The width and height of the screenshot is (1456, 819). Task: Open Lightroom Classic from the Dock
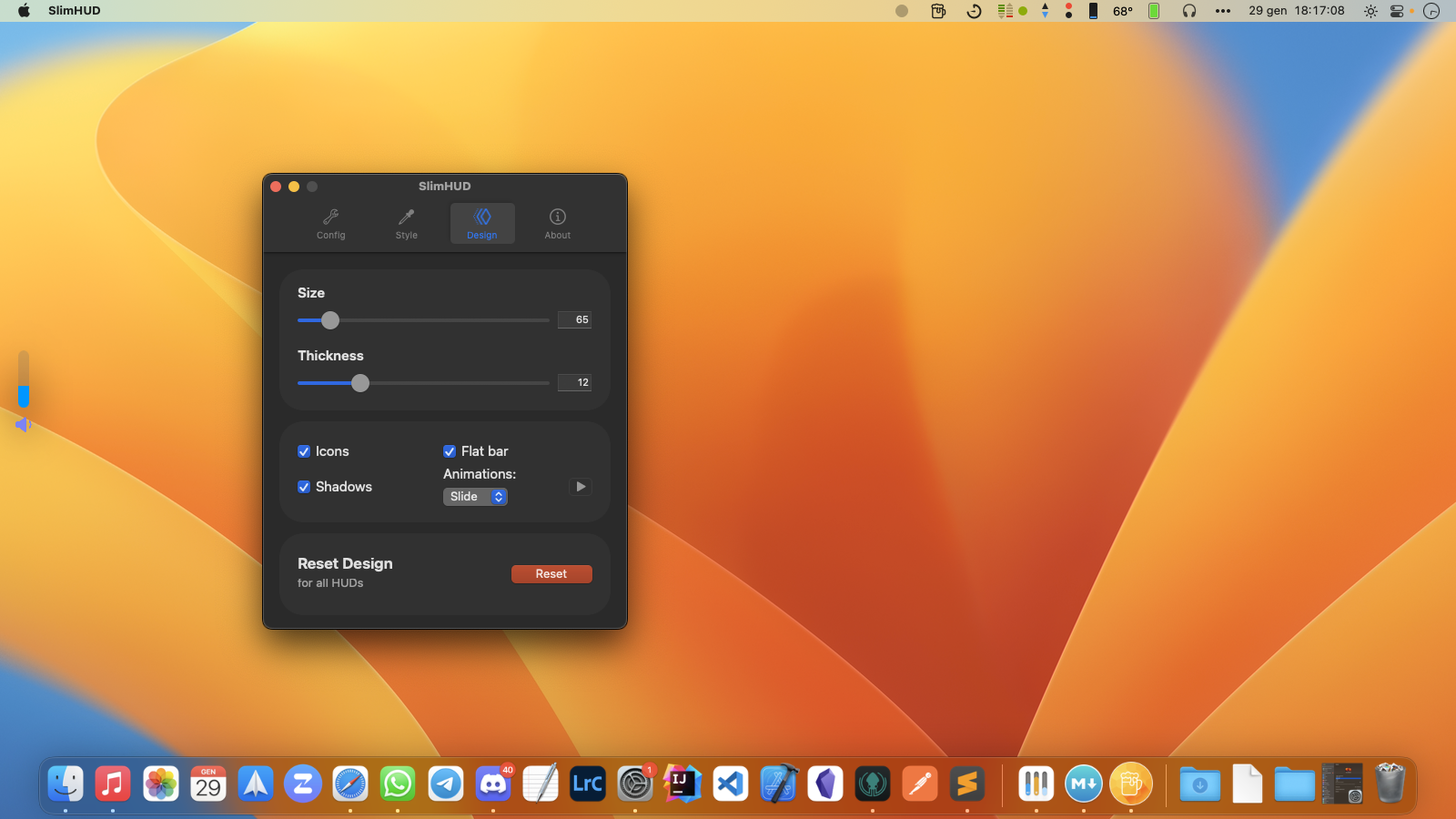pos(588,784)
